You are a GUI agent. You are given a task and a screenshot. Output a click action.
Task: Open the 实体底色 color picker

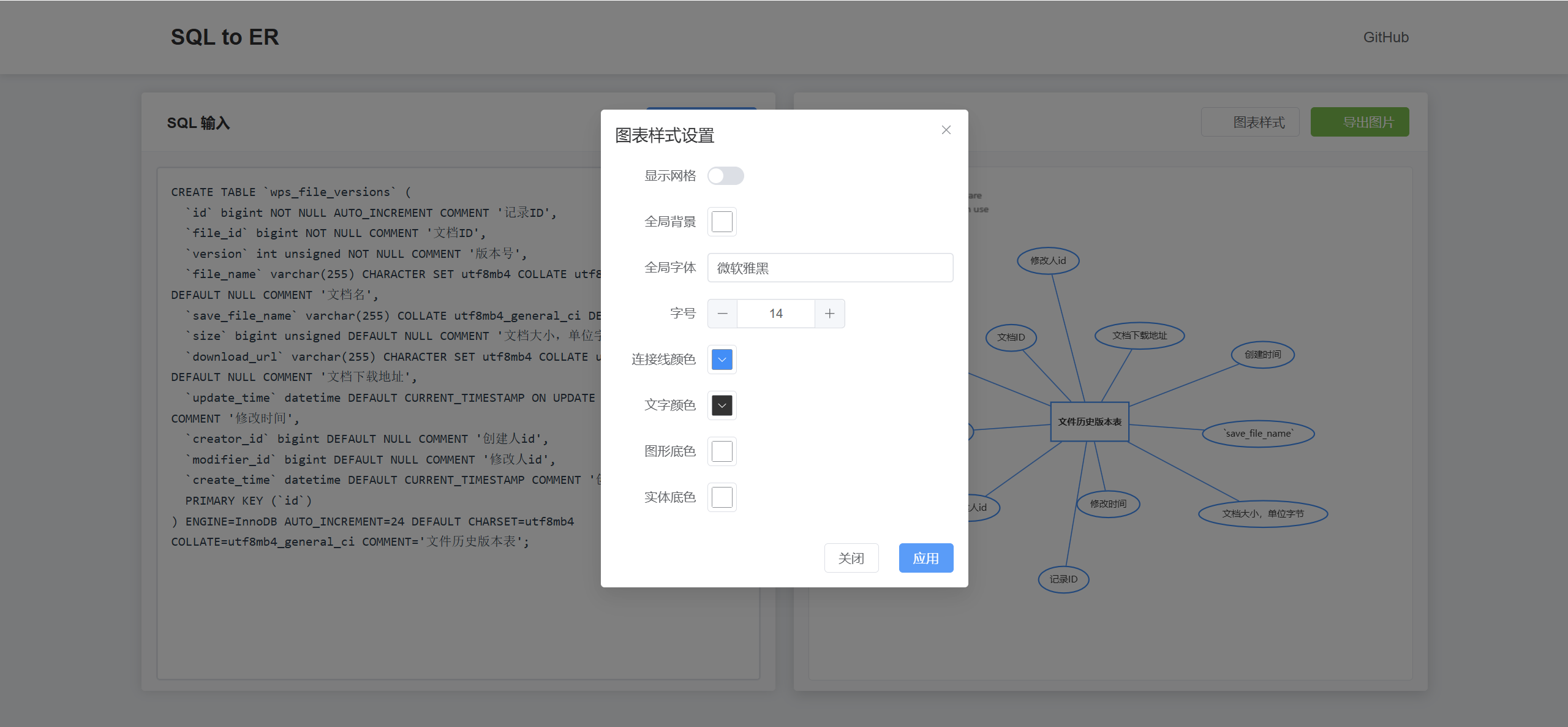[x=722, y=497]
